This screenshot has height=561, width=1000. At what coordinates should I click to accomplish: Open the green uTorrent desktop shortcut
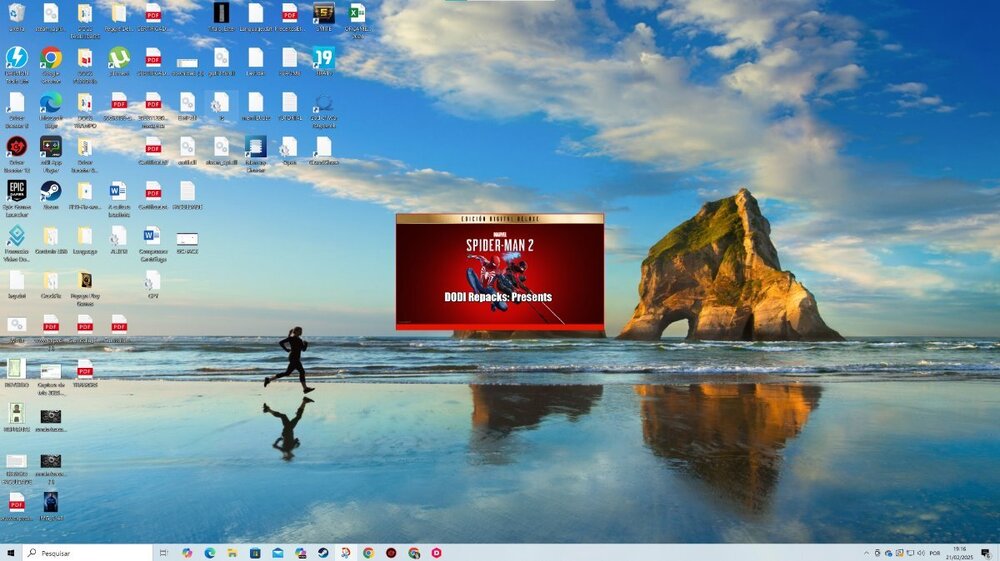click(119, 58)
